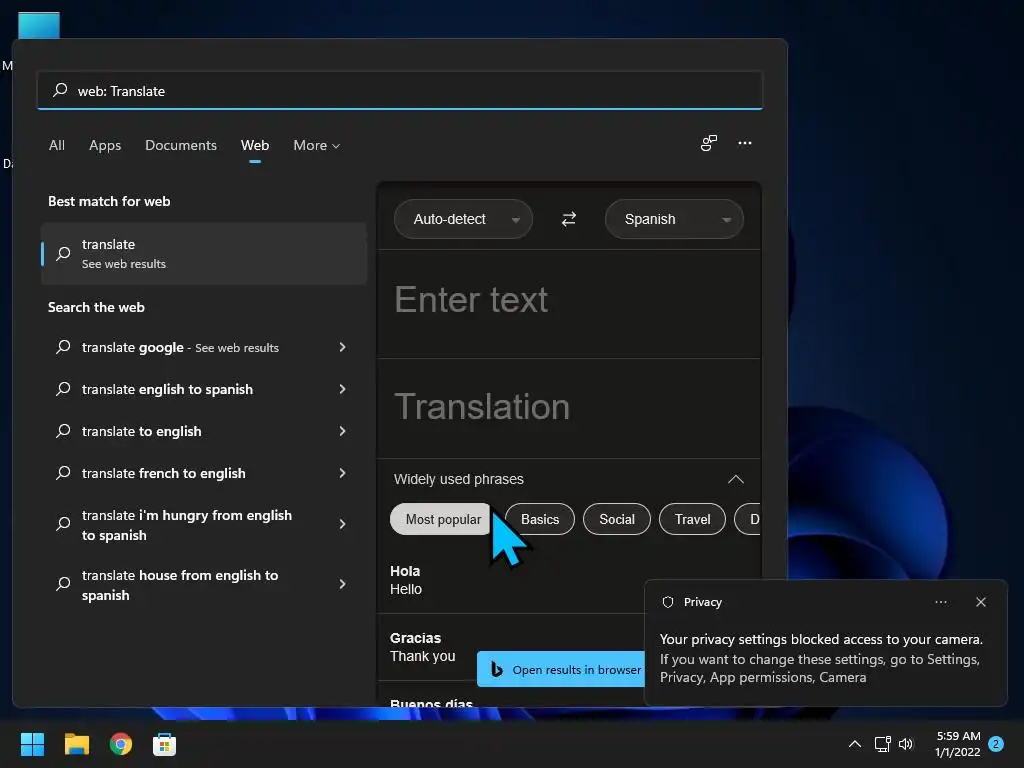This screenshot has width=1024, height=768.
Task: Click the swap languages arrows icon
Action: [x=569, y=219]
